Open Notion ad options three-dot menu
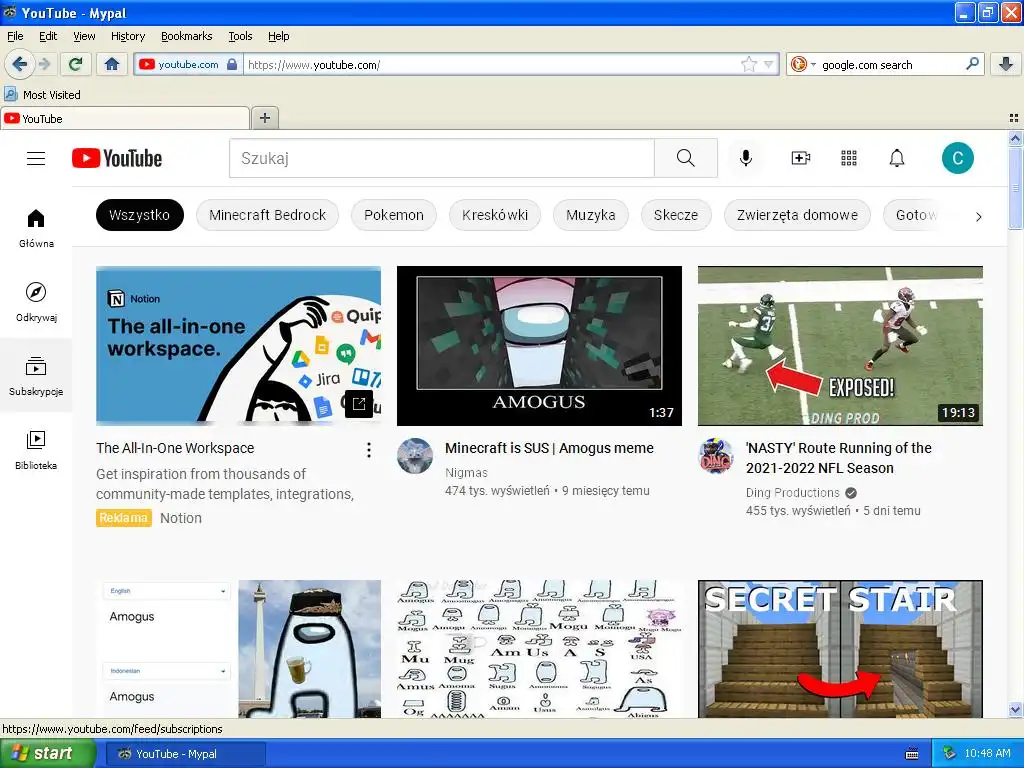This screenshot has height=768, width=1024. (368, 449)
